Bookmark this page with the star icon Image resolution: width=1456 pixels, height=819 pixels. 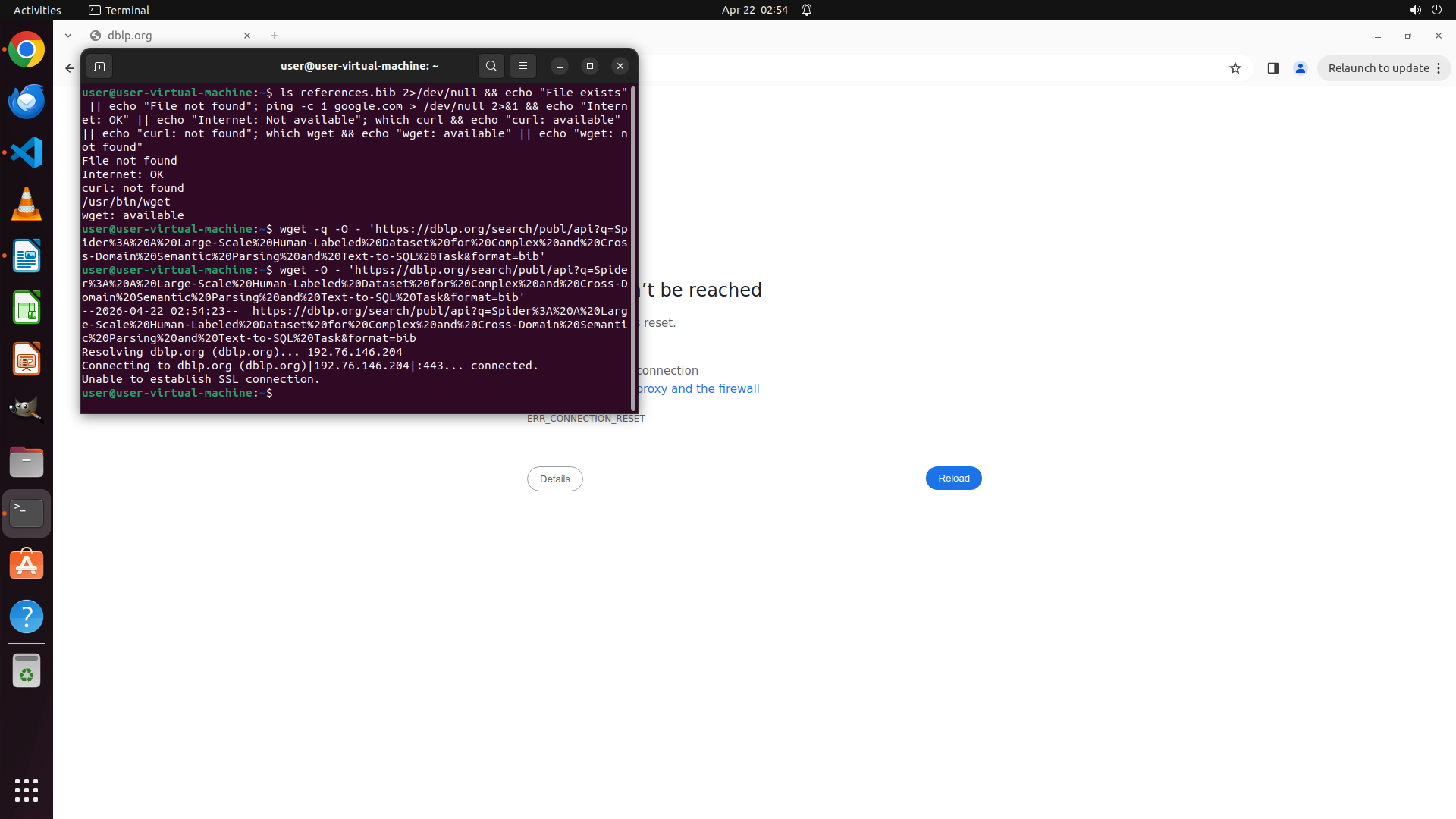[x=1235, y=68]
